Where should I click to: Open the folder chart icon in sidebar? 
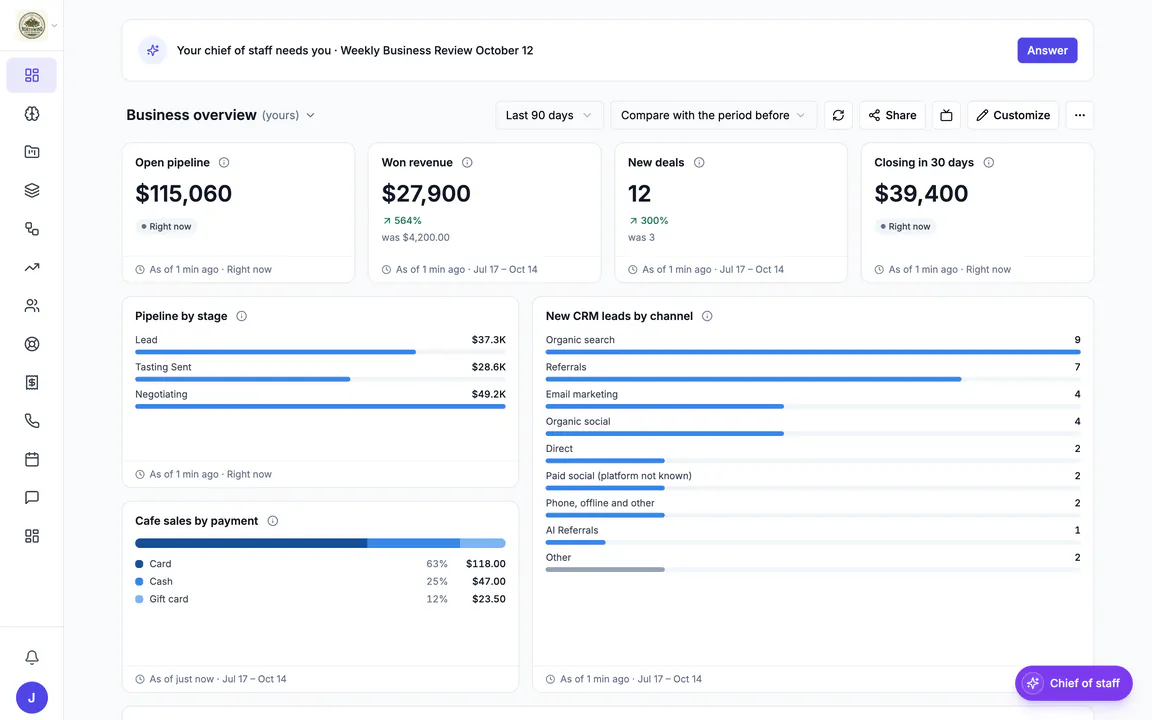[32, 152]
